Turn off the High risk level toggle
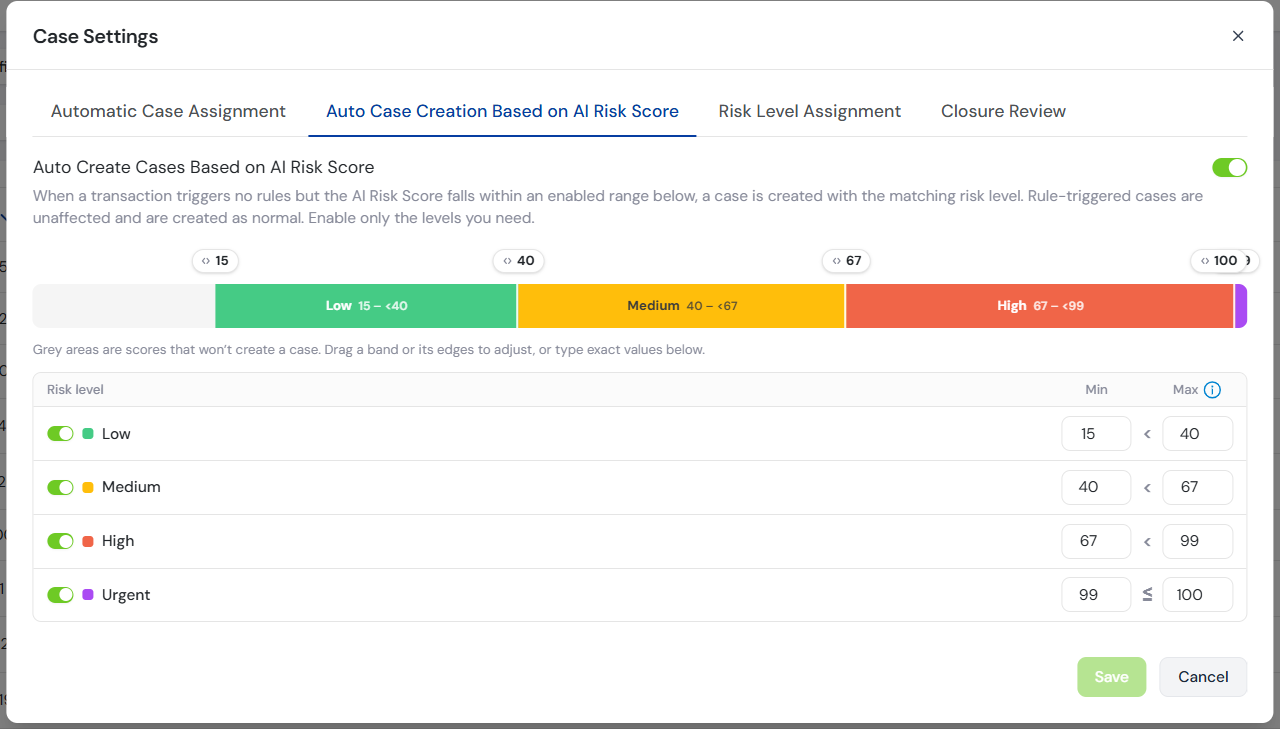This screenshot has height=729, width=1280. coord(61,541)
